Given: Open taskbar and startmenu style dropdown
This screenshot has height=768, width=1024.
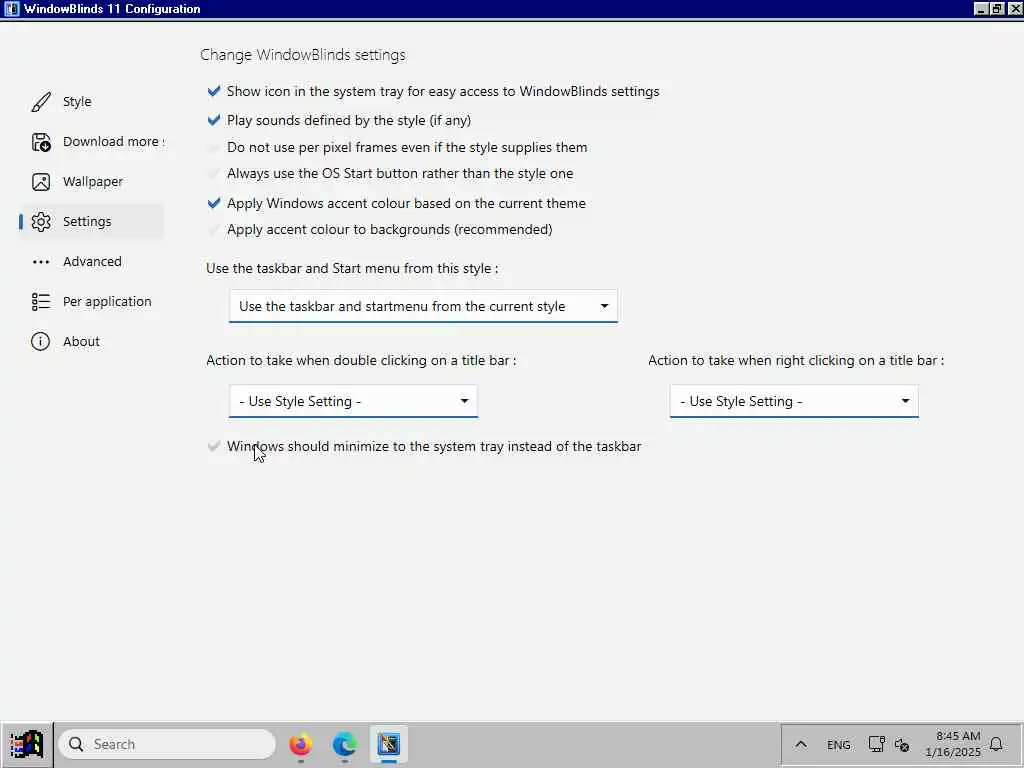Looking at the screenshot, I should coord(423,306).
